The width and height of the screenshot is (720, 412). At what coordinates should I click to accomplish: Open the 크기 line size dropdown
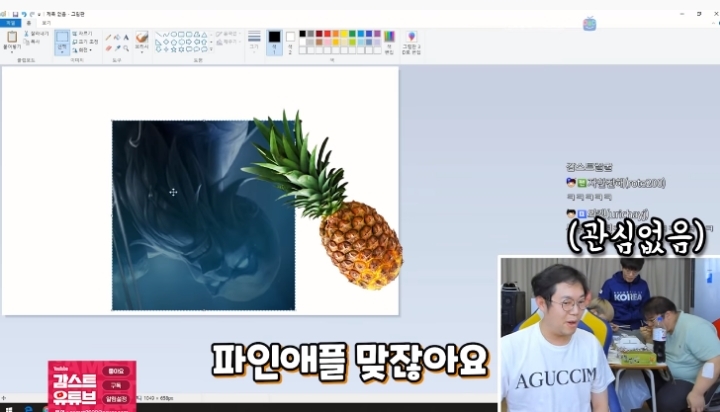tap(254, 41)
